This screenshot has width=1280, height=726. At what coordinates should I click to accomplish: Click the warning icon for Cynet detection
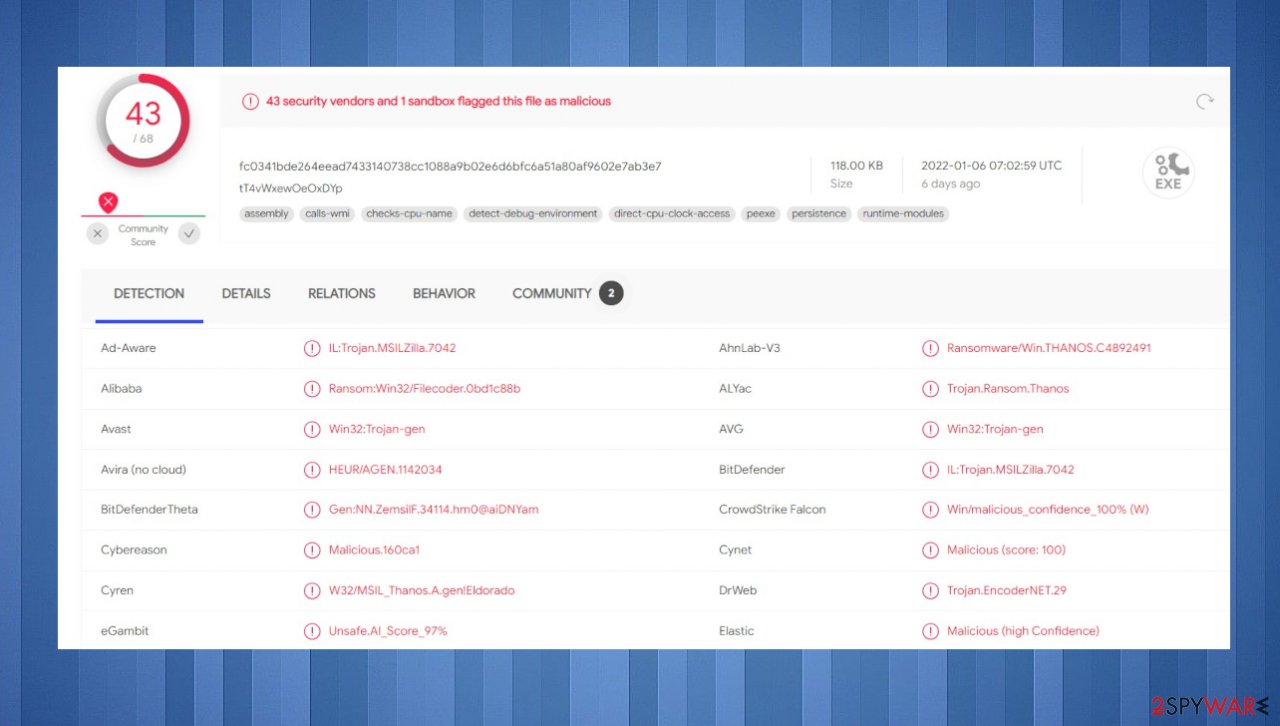click(930, 550)
